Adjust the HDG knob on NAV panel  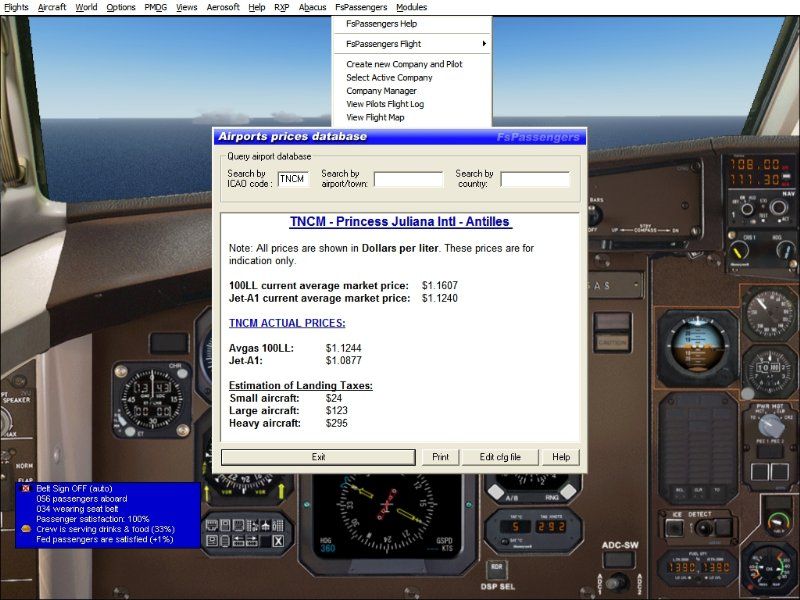[x=785, y=249]
